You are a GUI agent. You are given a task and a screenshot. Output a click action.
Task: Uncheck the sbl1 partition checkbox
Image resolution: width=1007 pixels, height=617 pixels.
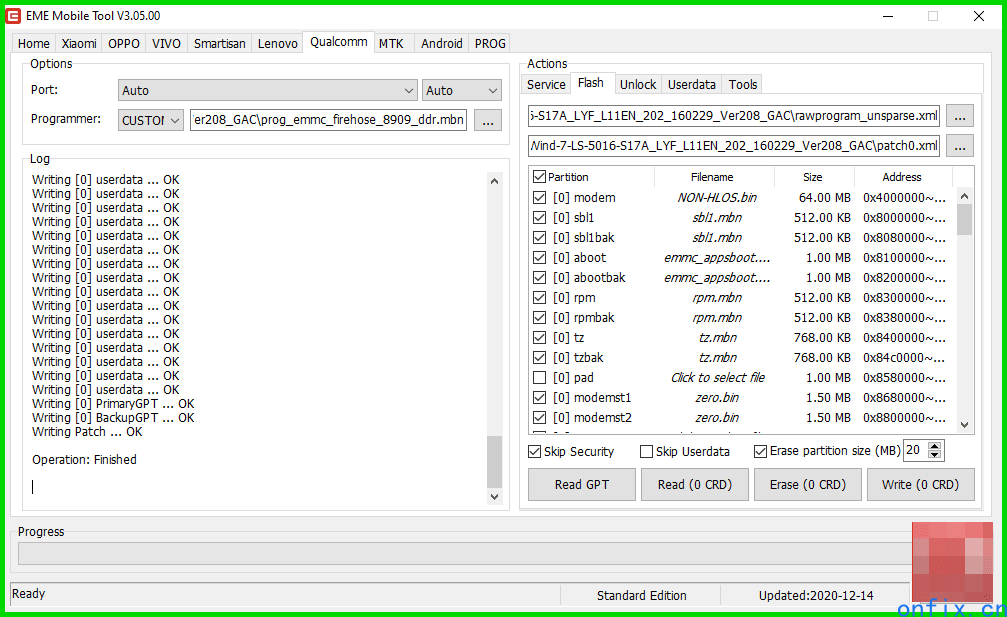539,218
